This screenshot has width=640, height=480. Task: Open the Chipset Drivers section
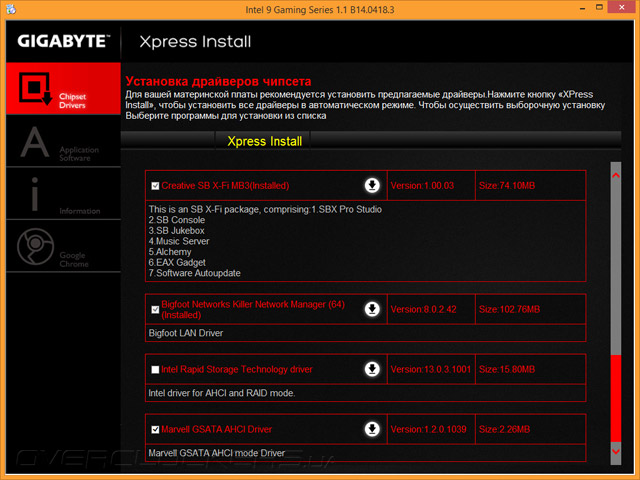click(x=63, y=89)
